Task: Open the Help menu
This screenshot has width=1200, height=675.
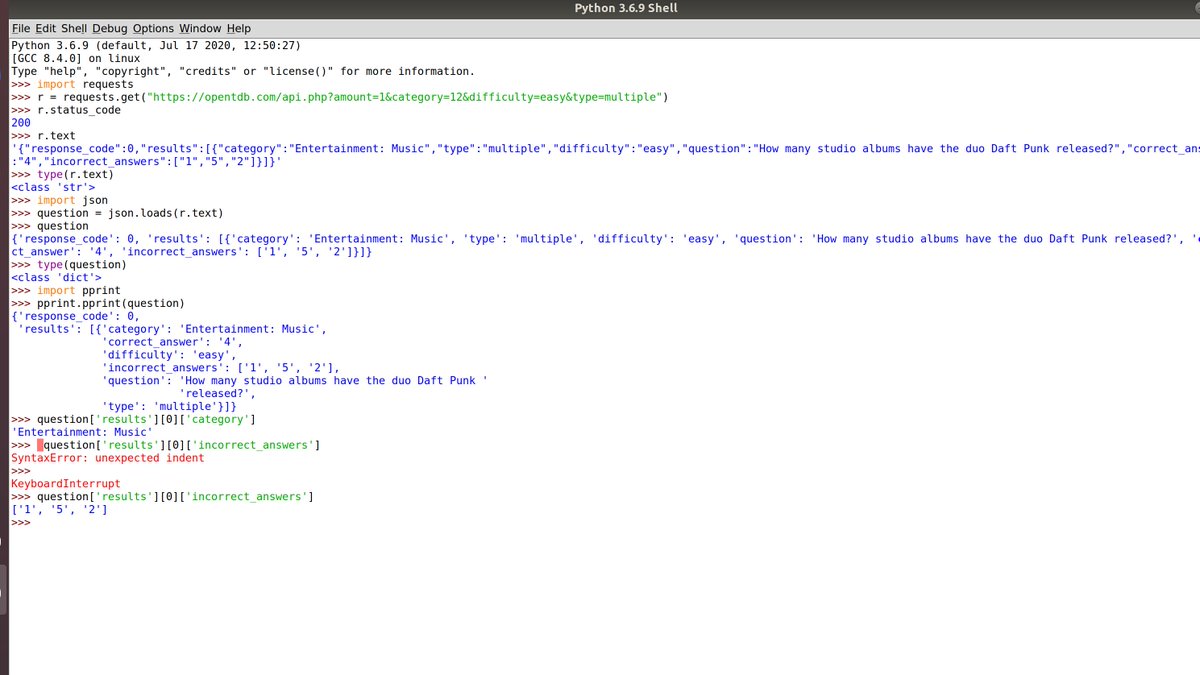Action: click(x=239, y=28)
